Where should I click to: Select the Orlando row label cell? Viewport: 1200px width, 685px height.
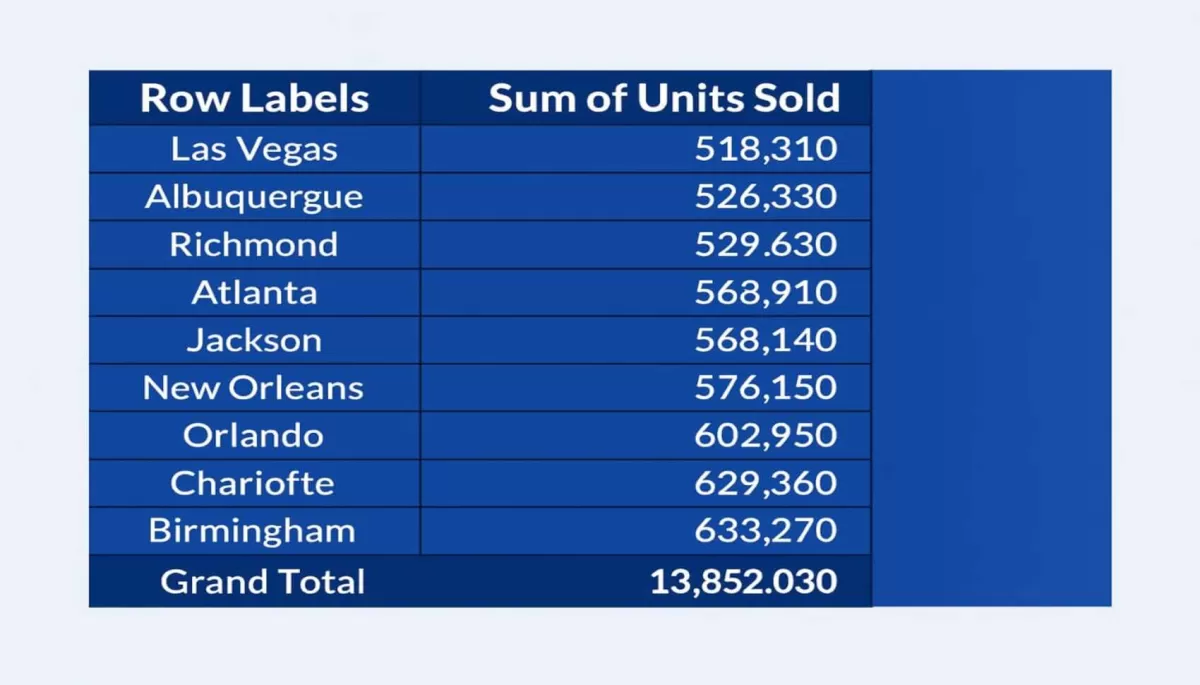254,435
